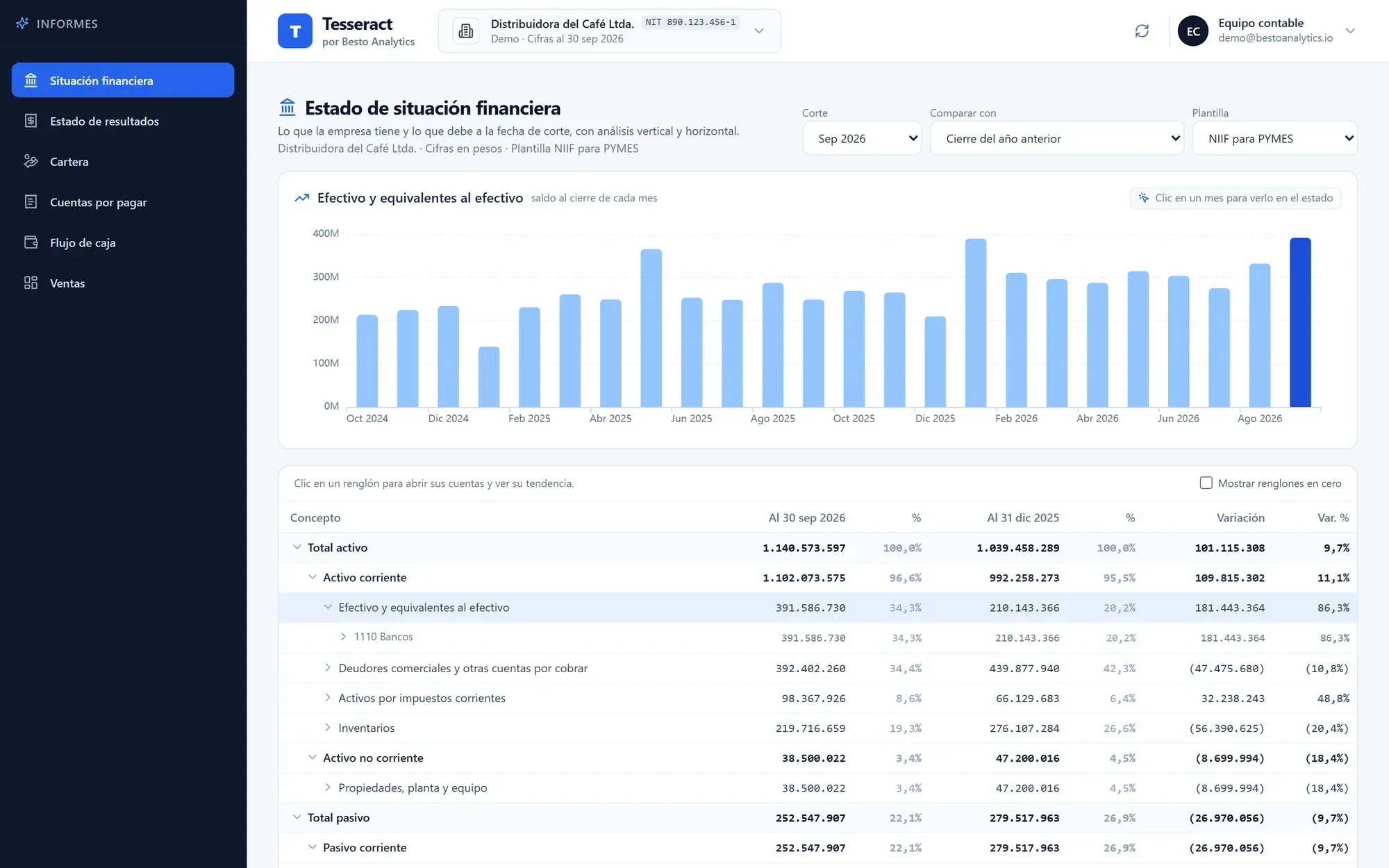Click the refresh data icon

click(1142, 31)
